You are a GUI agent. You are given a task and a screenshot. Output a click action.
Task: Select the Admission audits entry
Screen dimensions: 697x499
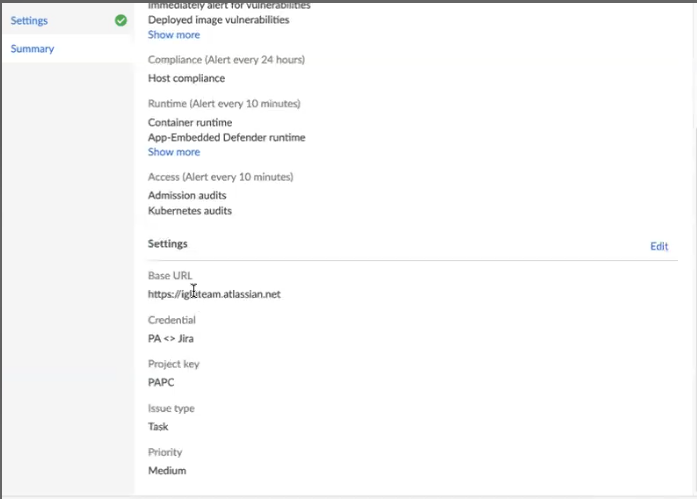point(187,195)
